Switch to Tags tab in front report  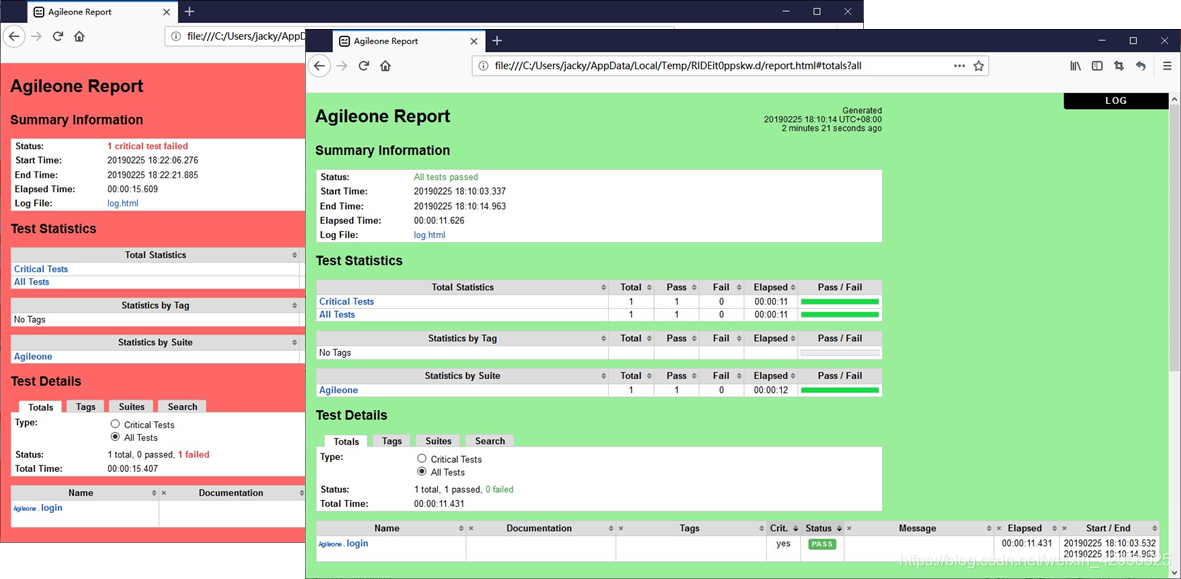point(392,441)
